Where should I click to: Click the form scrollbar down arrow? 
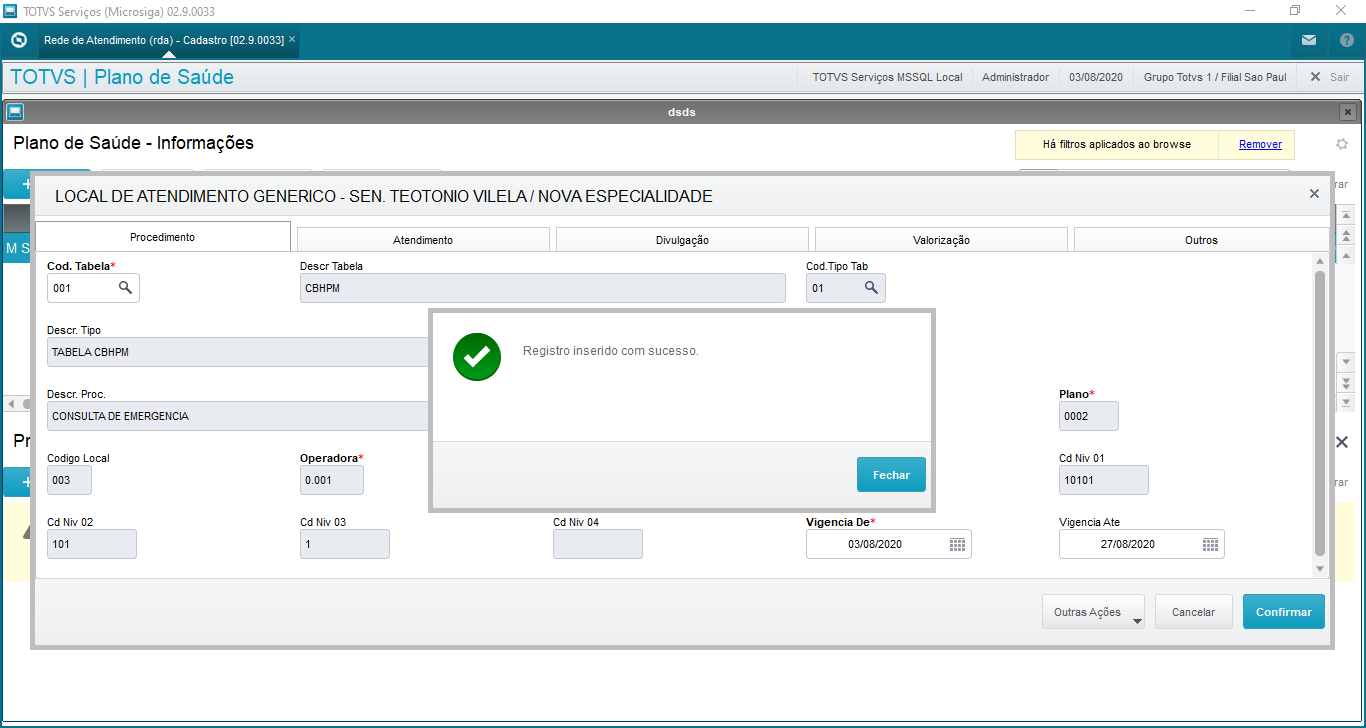[x=1320, y=568]
